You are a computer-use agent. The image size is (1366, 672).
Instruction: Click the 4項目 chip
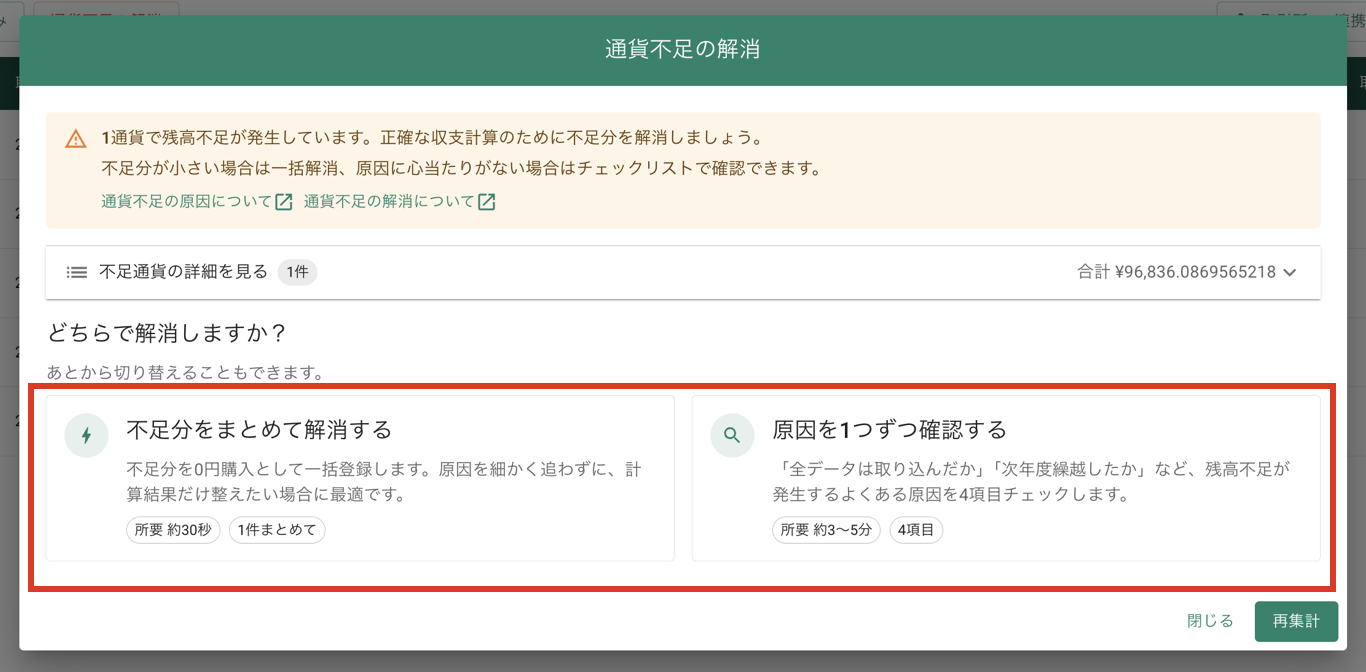(x=915, y=530)
